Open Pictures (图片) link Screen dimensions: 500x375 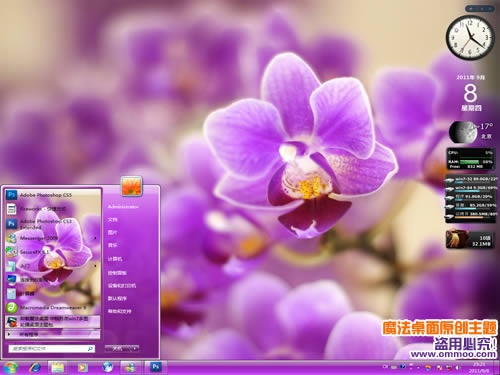tap(112, 232)
